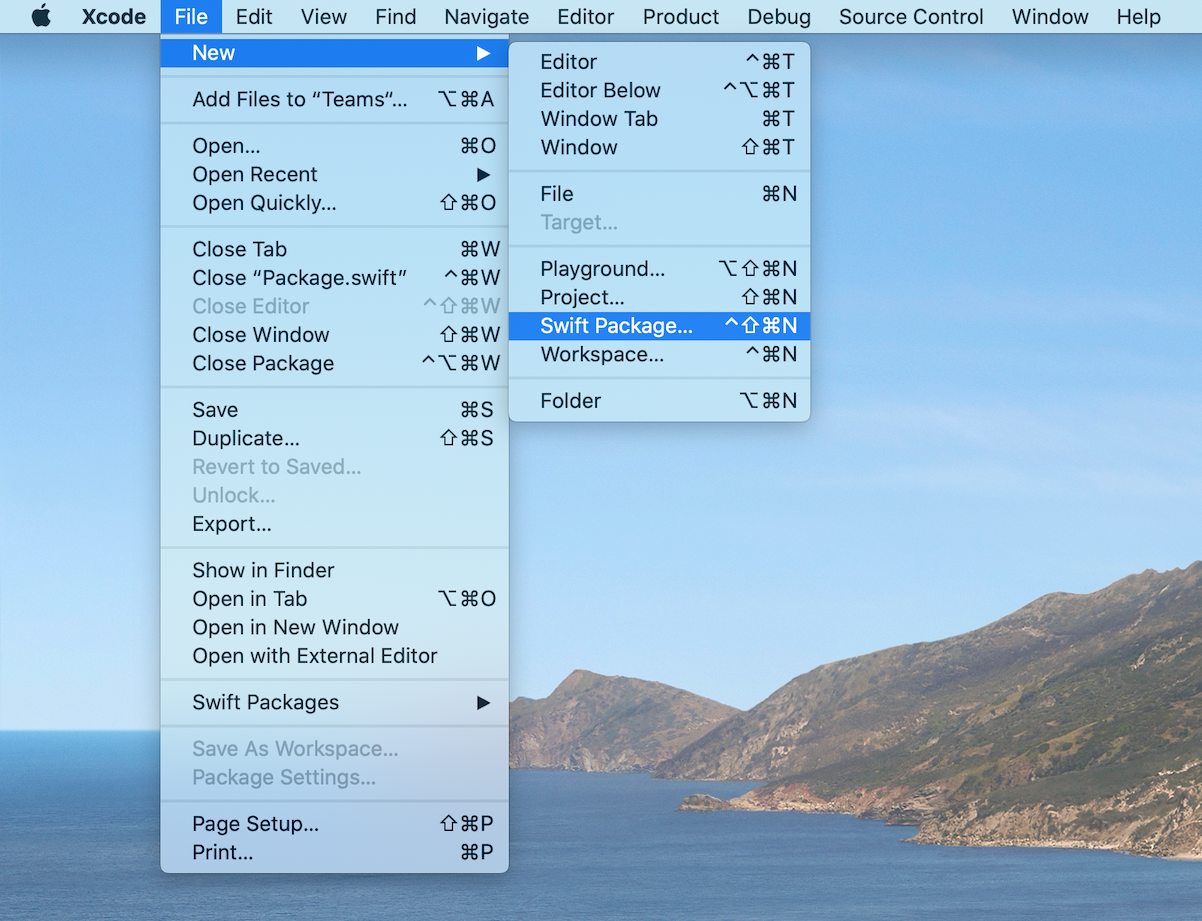Select Workspace… in New submenu

pyautogui.click(x=601, y=355)
